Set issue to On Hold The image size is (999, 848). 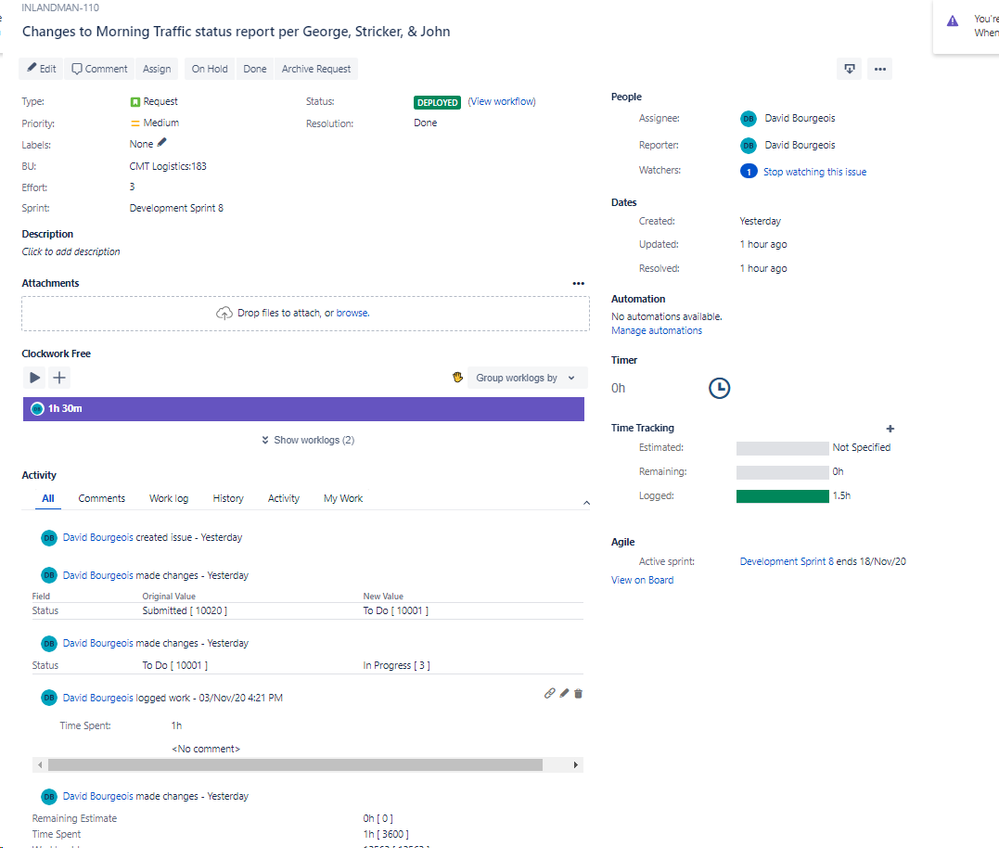point(210,69)
